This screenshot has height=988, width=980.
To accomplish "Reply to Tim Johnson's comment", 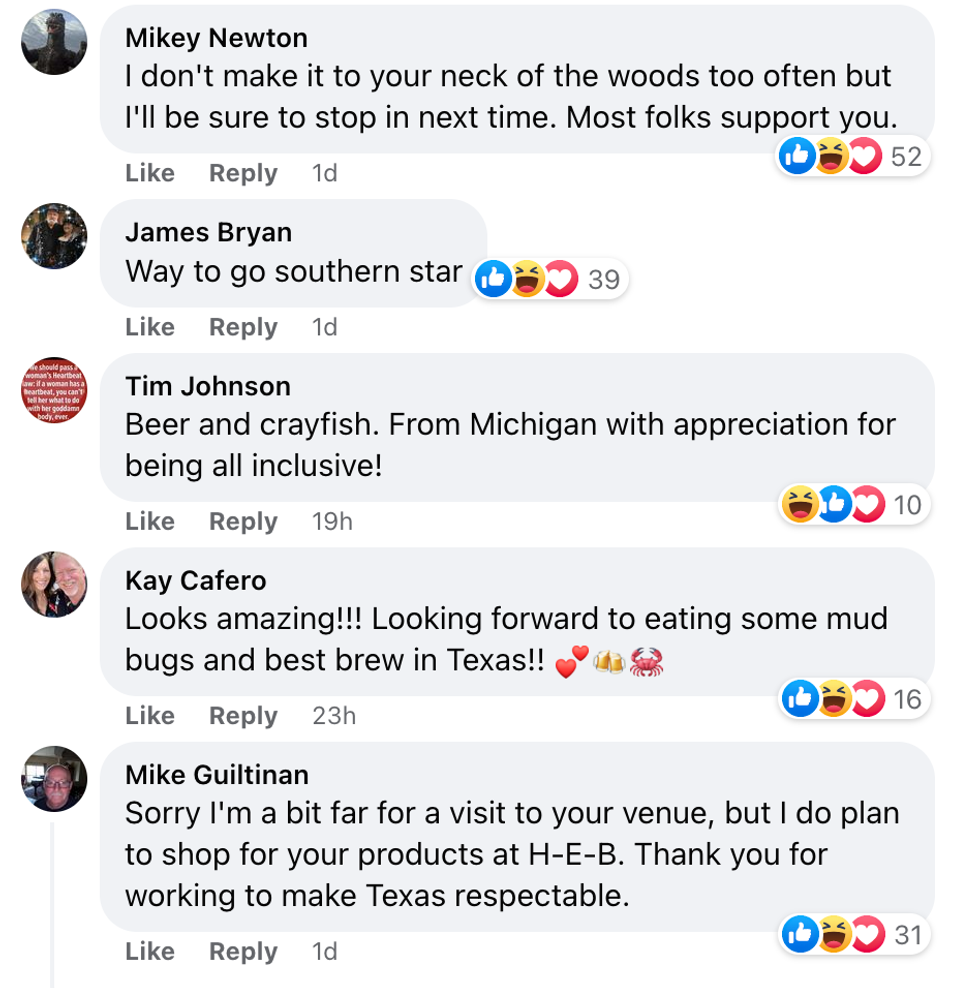I will pyautogui.click(x=242, y=521).
